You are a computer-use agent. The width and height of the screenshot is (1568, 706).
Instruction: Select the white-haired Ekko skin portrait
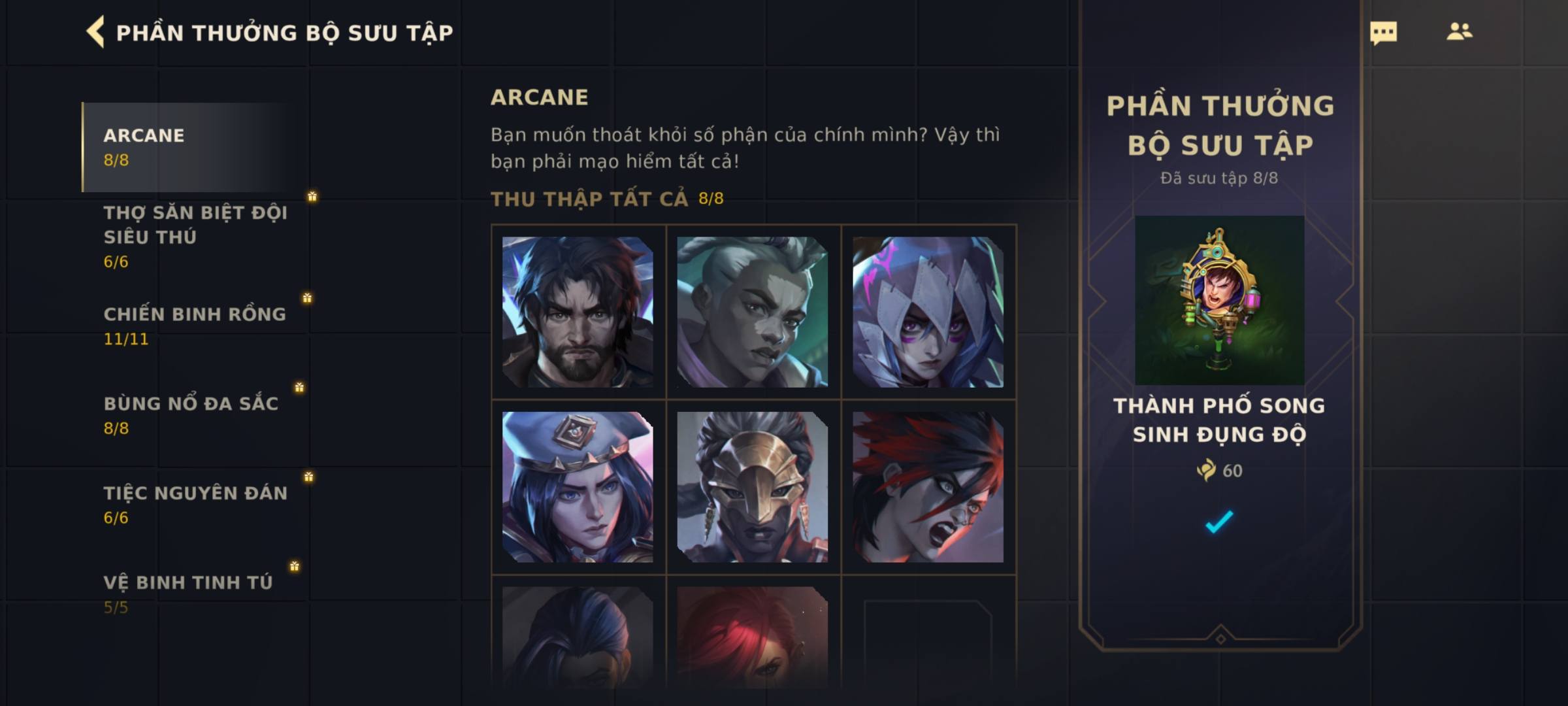753,312
